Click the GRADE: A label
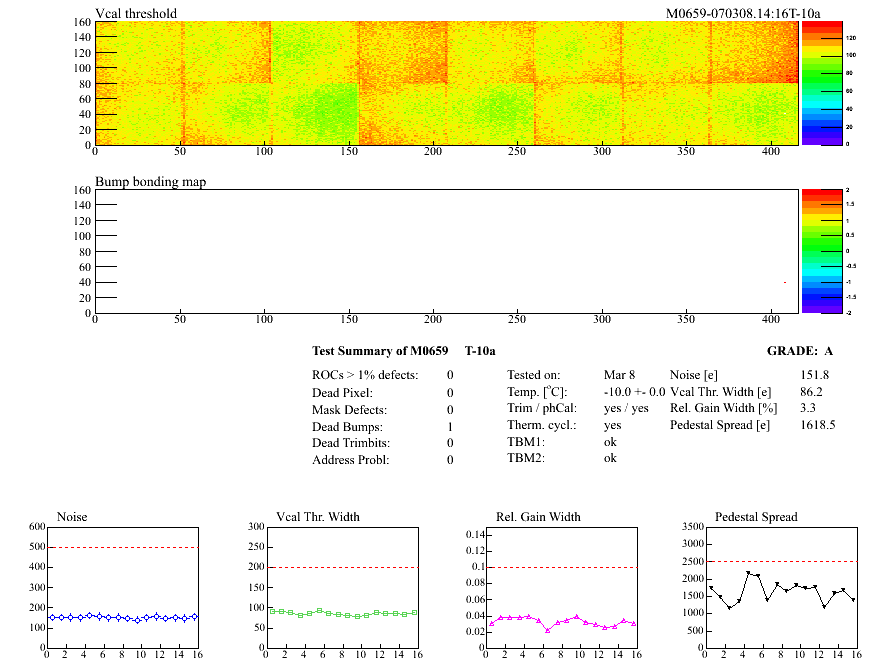 tap(800, 351)
